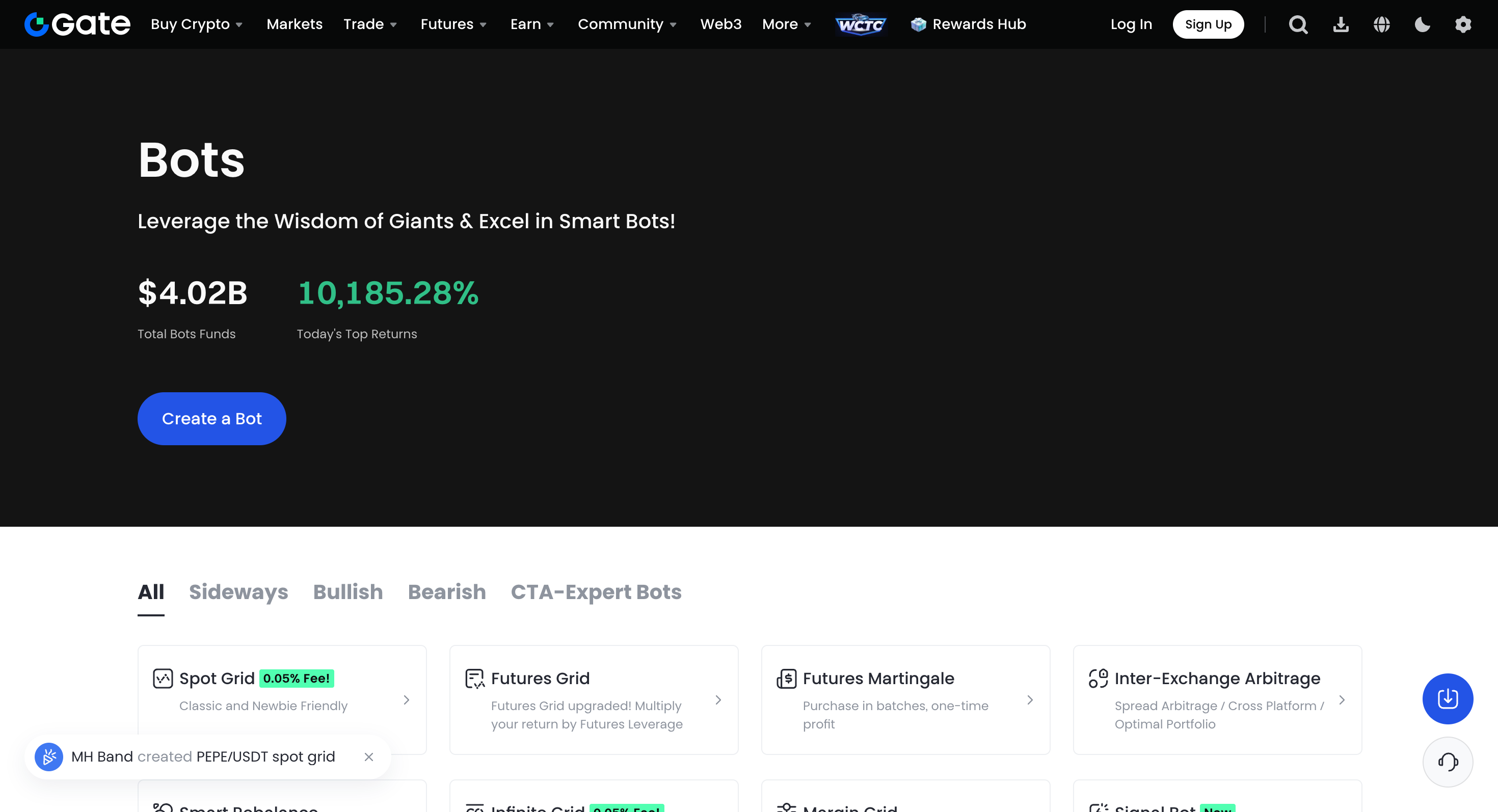Click the Create a Bot button

(x=211, y=419)
